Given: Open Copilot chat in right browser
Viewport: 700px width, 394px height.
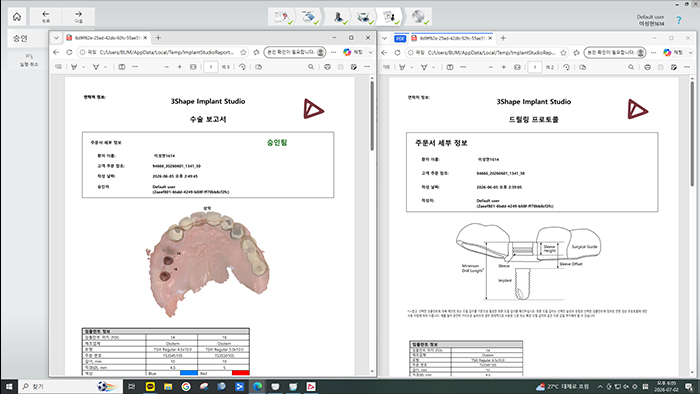Looking at the screenshot, I should pos(673,53).
